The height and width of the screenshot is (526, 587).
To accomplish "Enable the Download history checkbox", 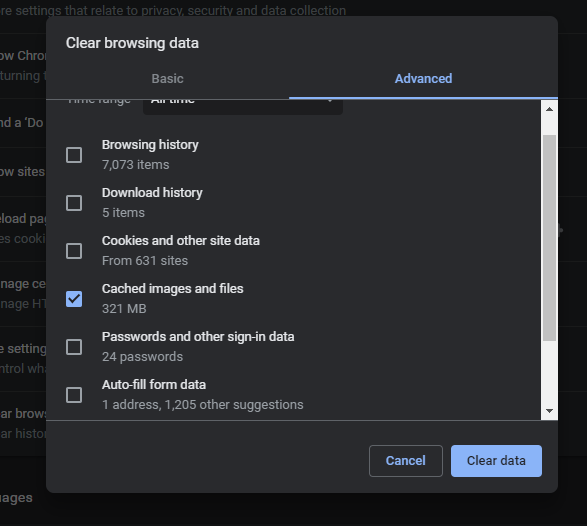I will click(x=74, y=203).
